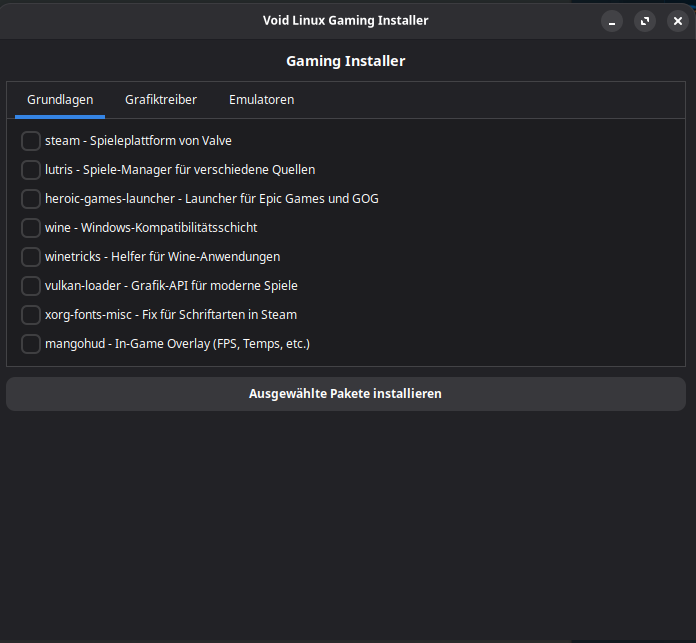This screenshot has width=696, height=643.
Task: Check the xorg-fonts-misc checkbox
Action: 31,315
